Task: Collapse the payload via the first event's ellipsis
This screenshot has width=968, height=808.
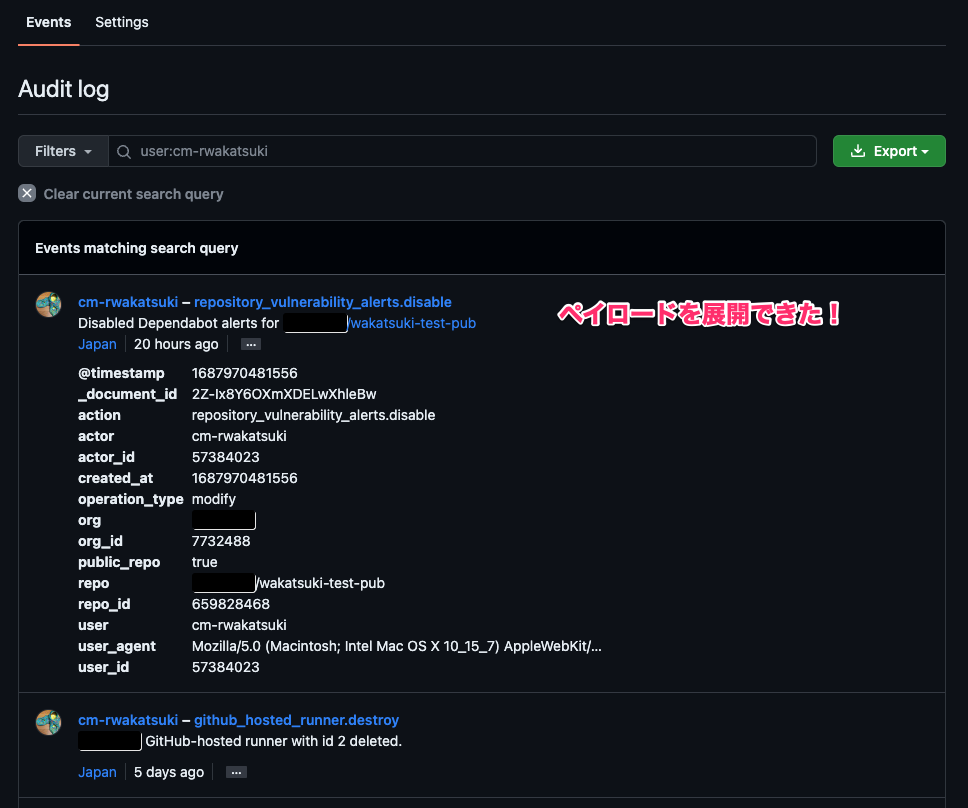Action: tap(250, 344)
